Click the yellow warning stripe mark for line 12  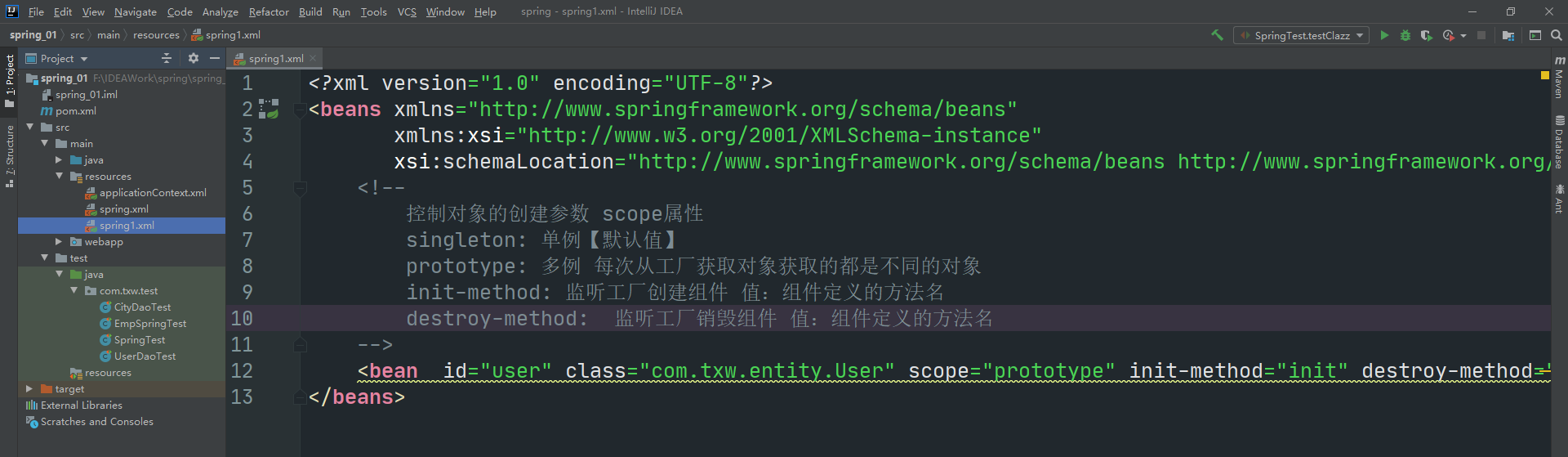click(1544, 373)
